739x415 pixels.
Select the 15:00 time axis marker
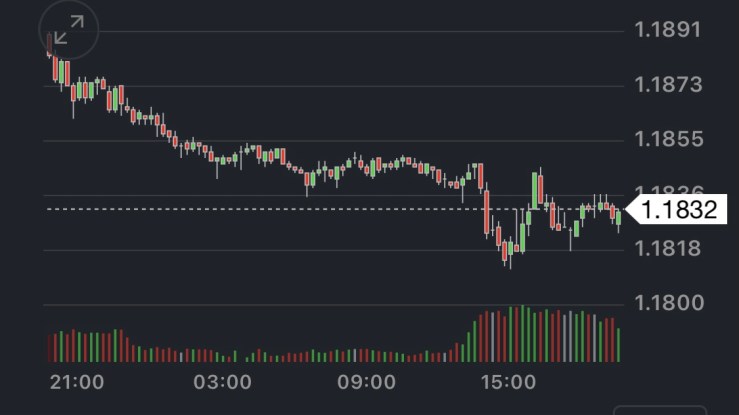click(x=509, y=382)
